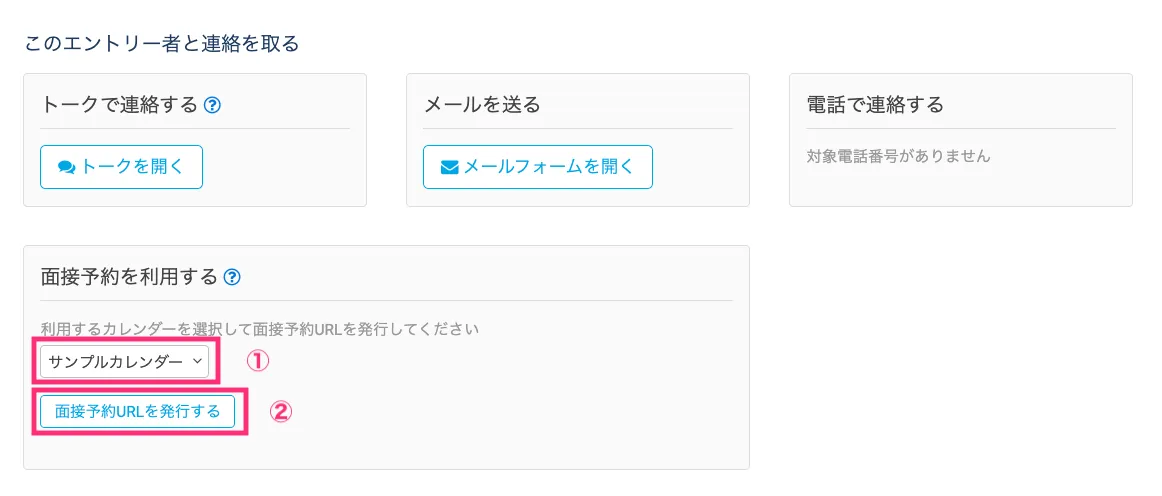1162x496 pixels.
Task: Click envelope icon in メールフォームを開く button
Action: [450, 168]
